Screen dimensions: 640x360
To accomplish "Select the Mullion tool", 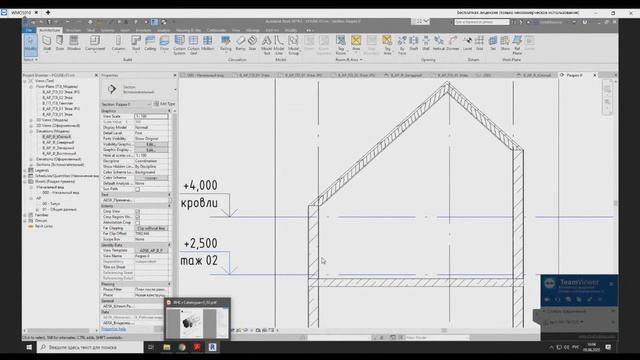I will pos(207,43).
